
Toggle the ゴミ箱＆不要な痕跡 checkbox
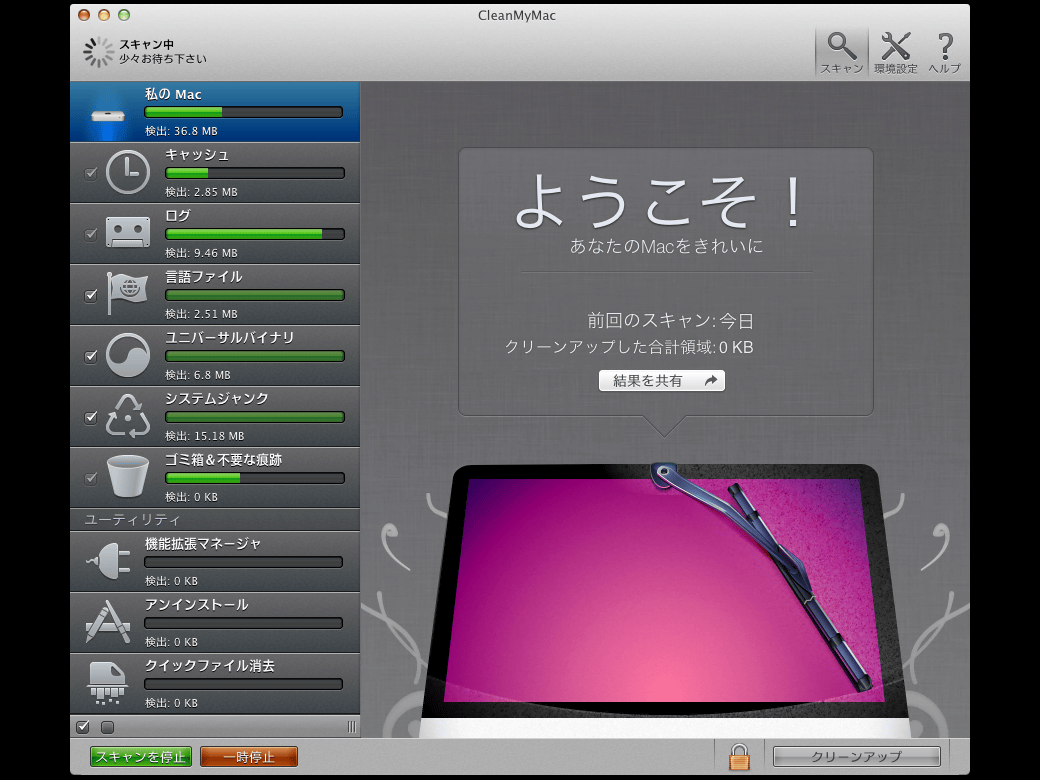(x=91, y=478)
